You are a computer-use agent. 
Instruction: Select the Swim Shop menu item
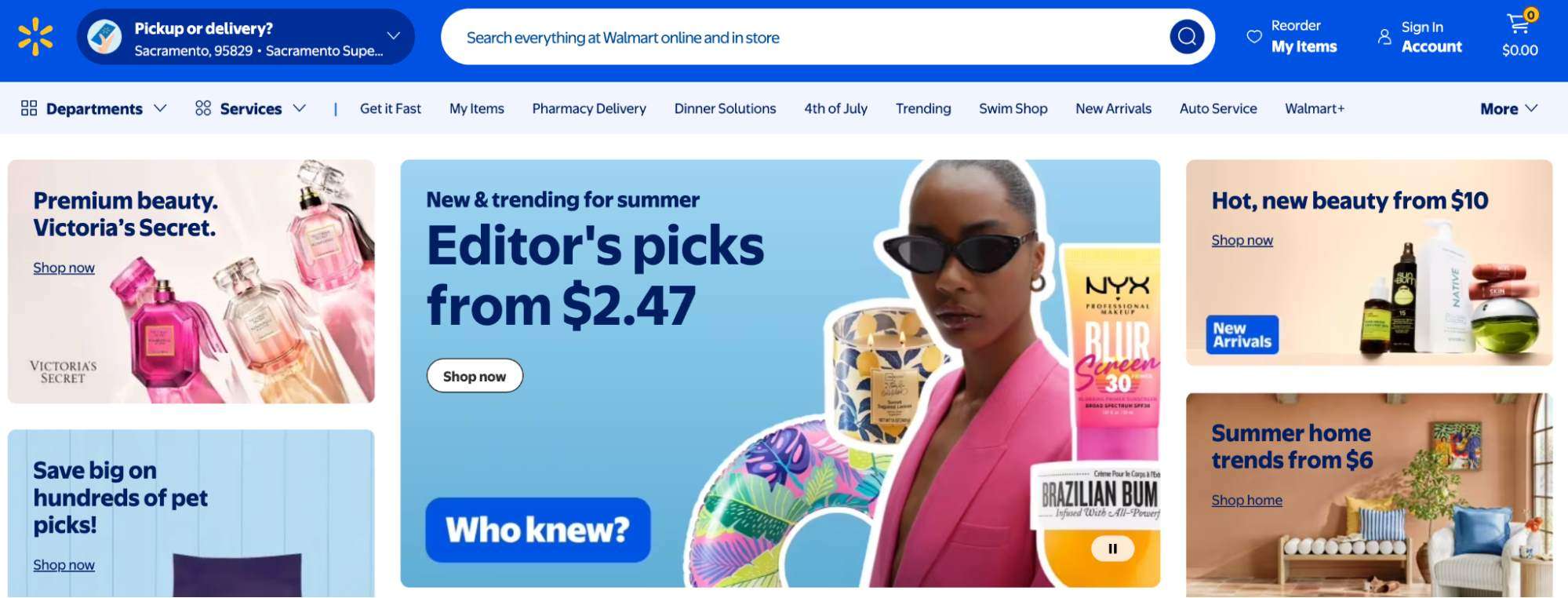pos(1013,108)
